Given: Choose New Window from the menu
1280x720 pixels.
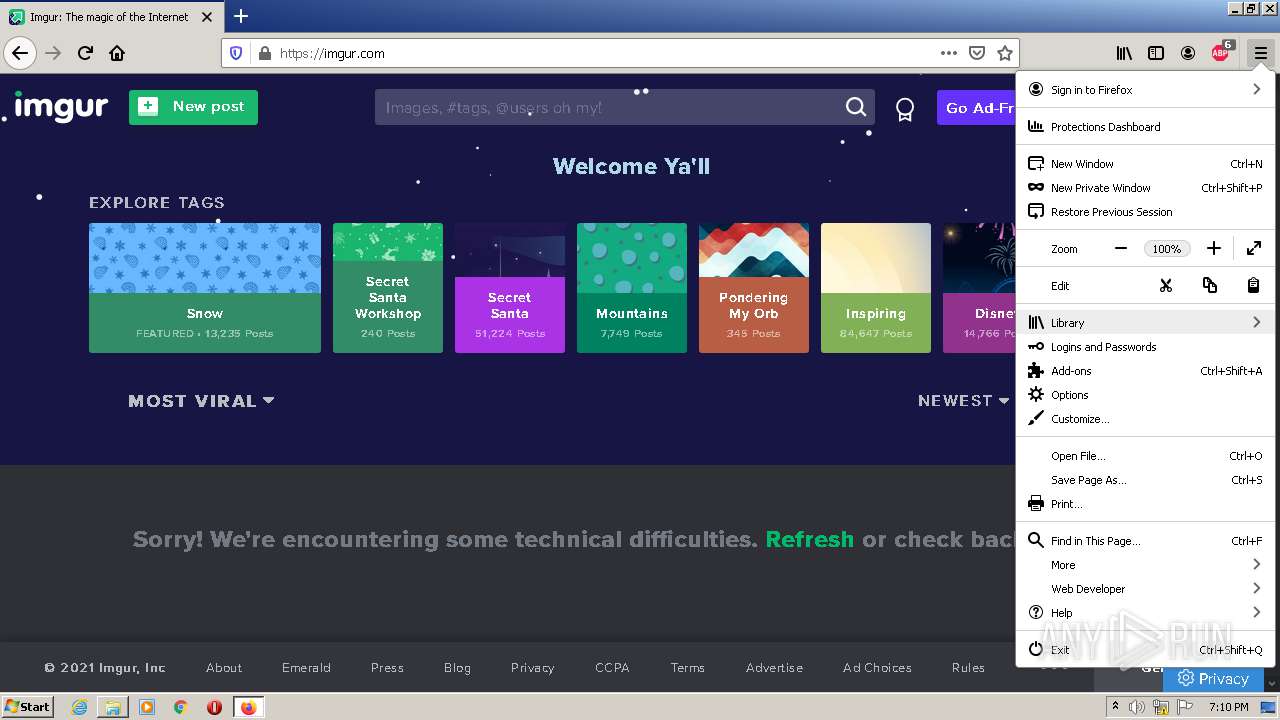Looking at the screenshot, I should point(1146,164).
